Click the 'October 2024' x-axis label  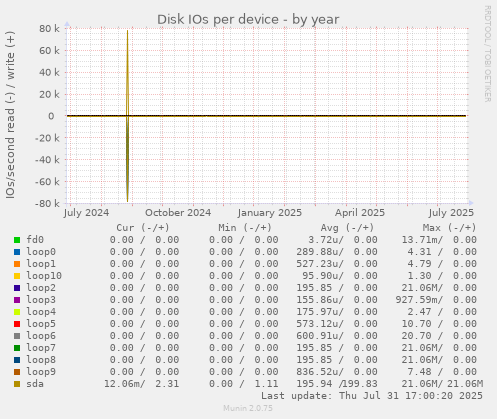click(x=178, y=213)
